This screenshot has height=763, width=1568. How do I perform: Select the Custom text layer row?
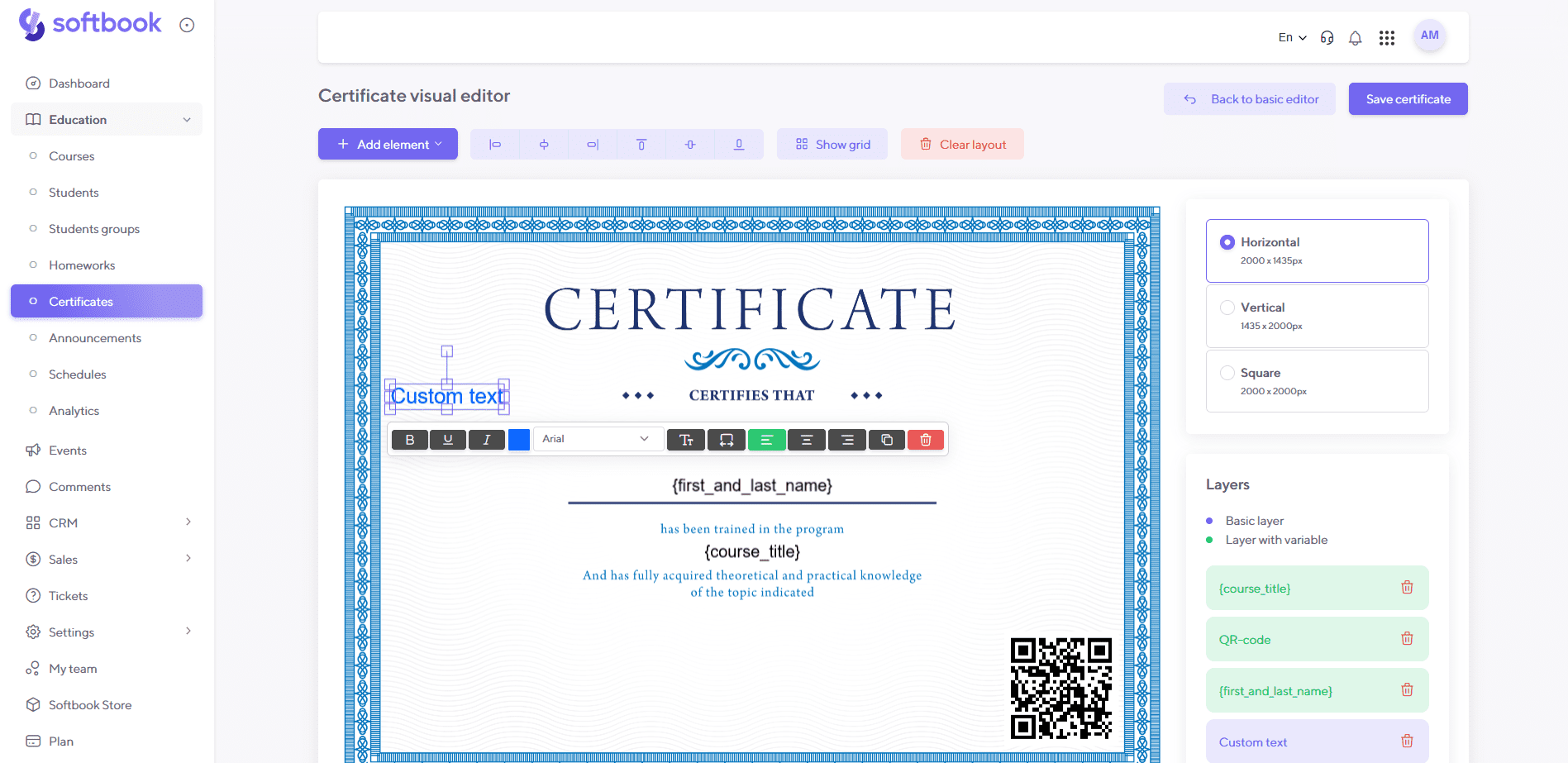[1318, 742]
